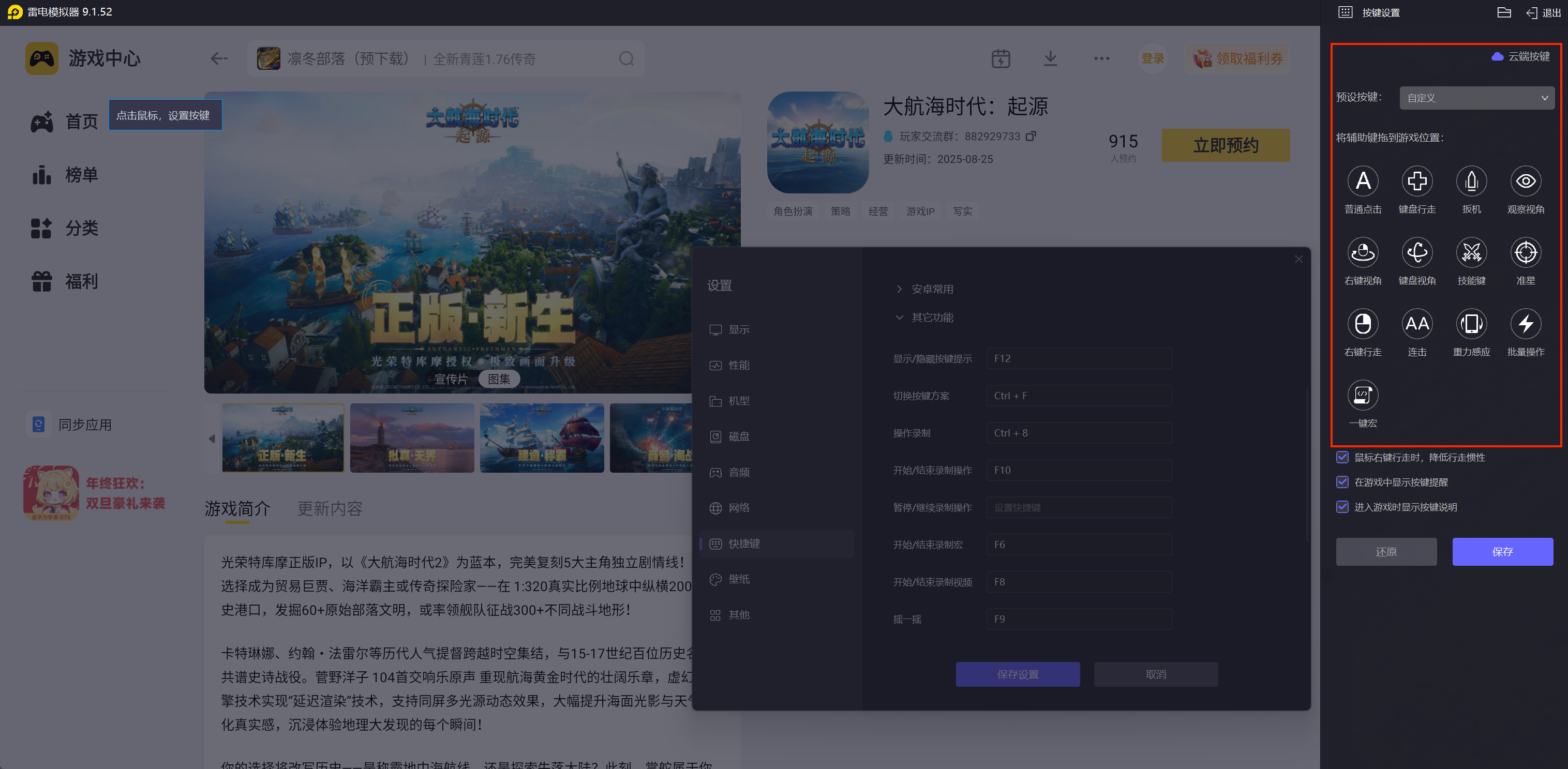Select the 一键宏 macro icon
Screen dimensions: 1568x769
[x=1362, y=396]
